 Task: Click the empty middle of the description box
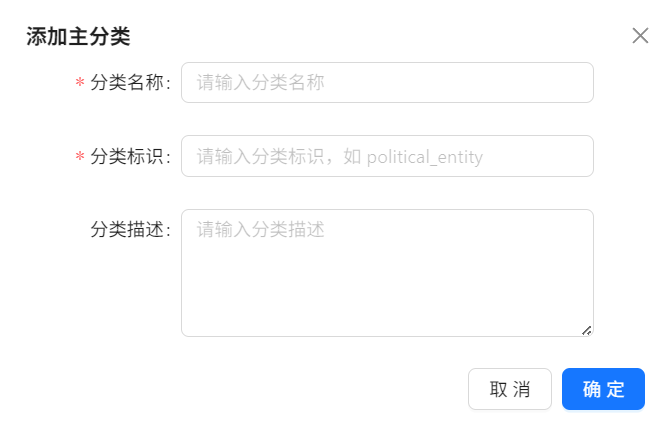[x=387, y=285]
